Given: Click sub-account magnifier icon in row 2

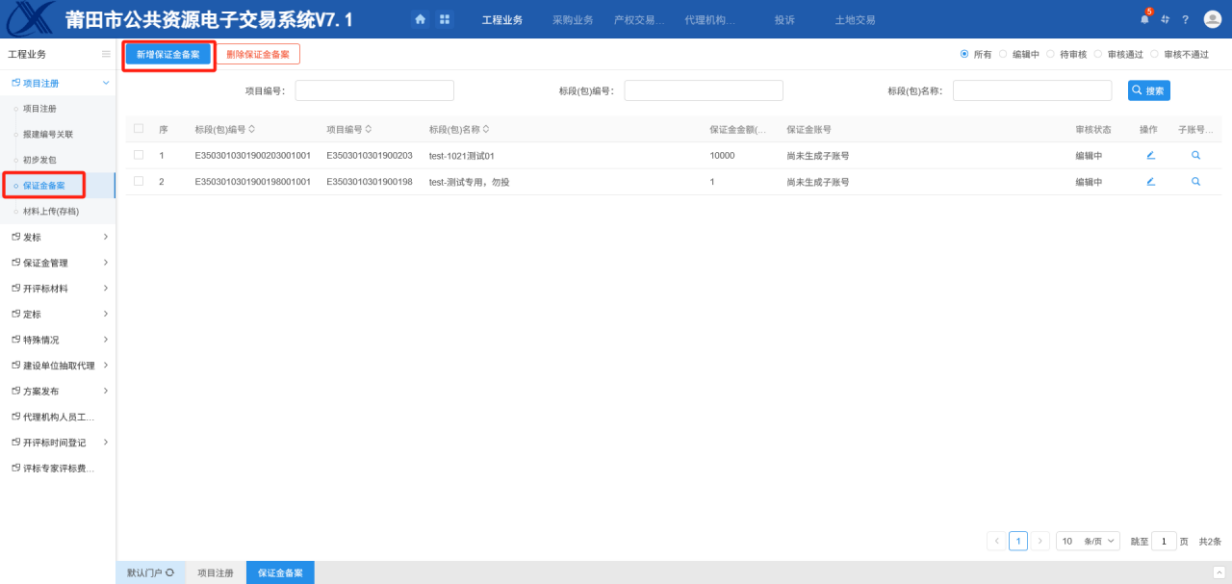Looking at the screenshot, I should pyautogui.click(x=1195, y=181).
